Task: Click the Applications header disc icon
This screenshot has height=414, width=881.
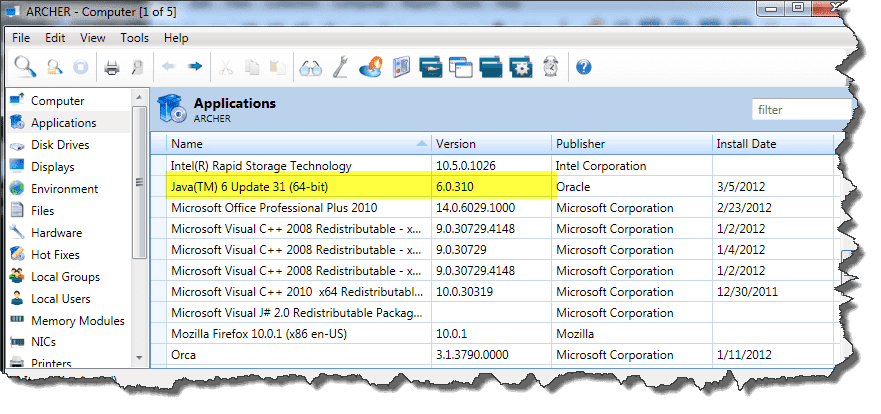Action: [x=171, y=108]
